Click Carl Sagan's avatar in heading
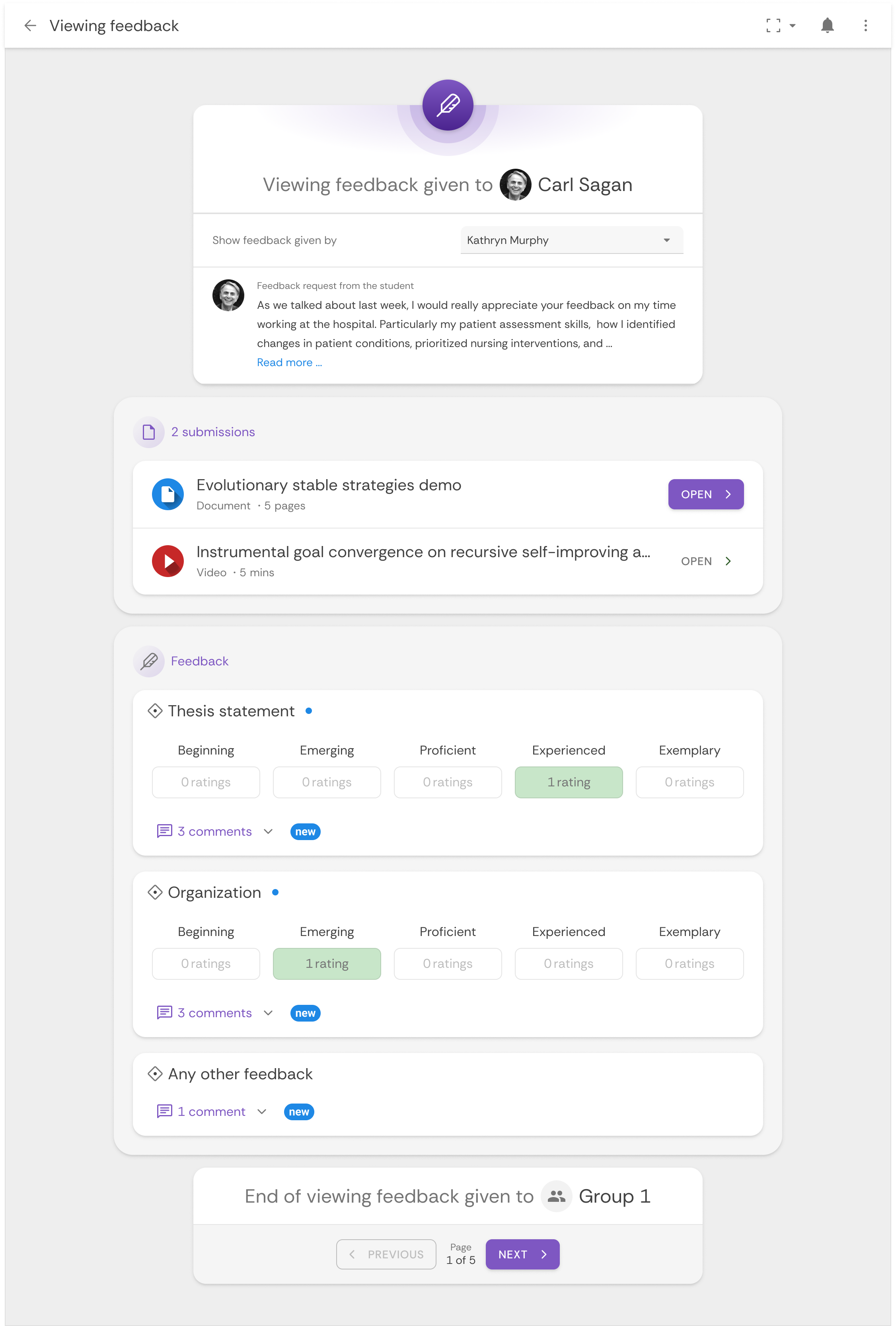 pyautogui.click(x=515, y=185)
